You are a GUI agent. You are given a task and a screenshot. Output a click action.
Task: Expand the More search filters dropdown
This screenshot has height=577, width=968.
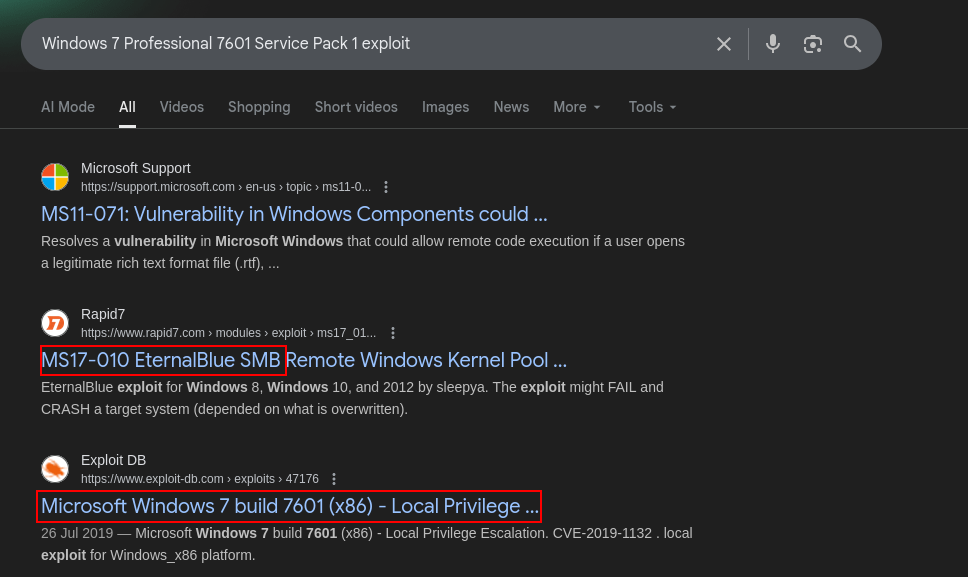577,107
